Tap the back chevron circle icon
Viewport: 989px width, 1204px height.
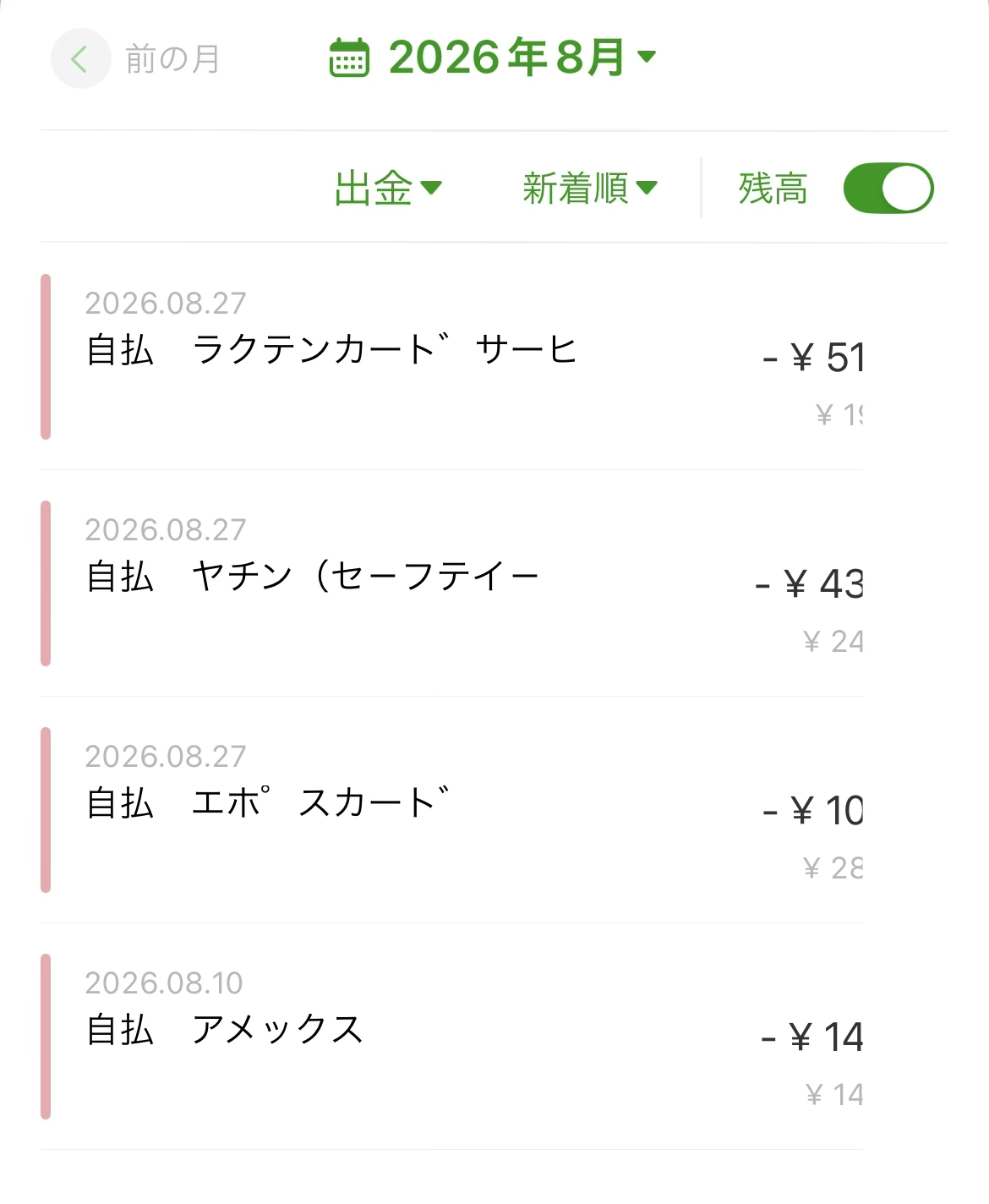pos(81,58)
